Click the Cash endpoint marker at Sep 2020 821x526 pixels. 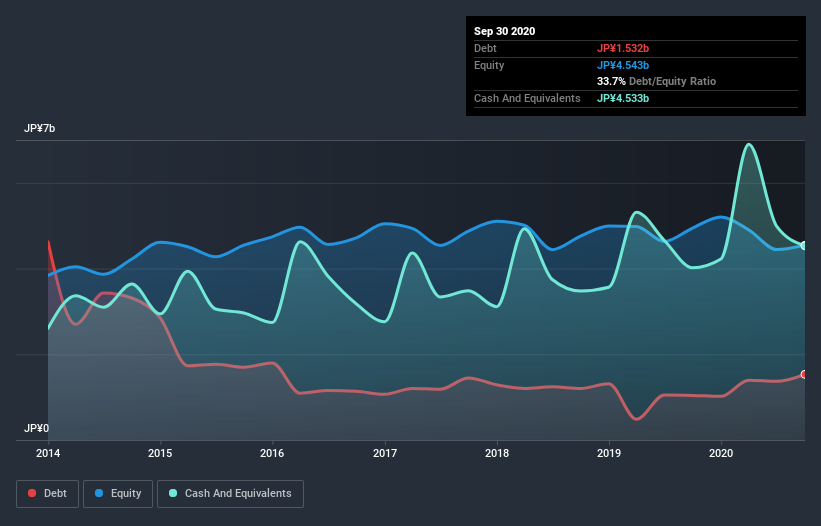804,245
